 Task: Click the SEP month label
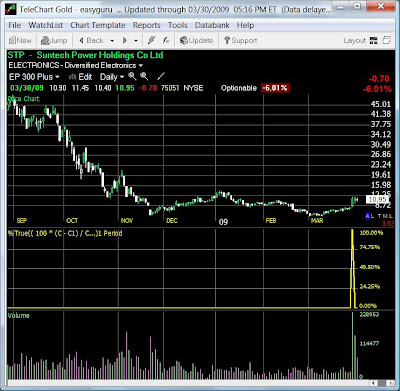coord(22,221)
